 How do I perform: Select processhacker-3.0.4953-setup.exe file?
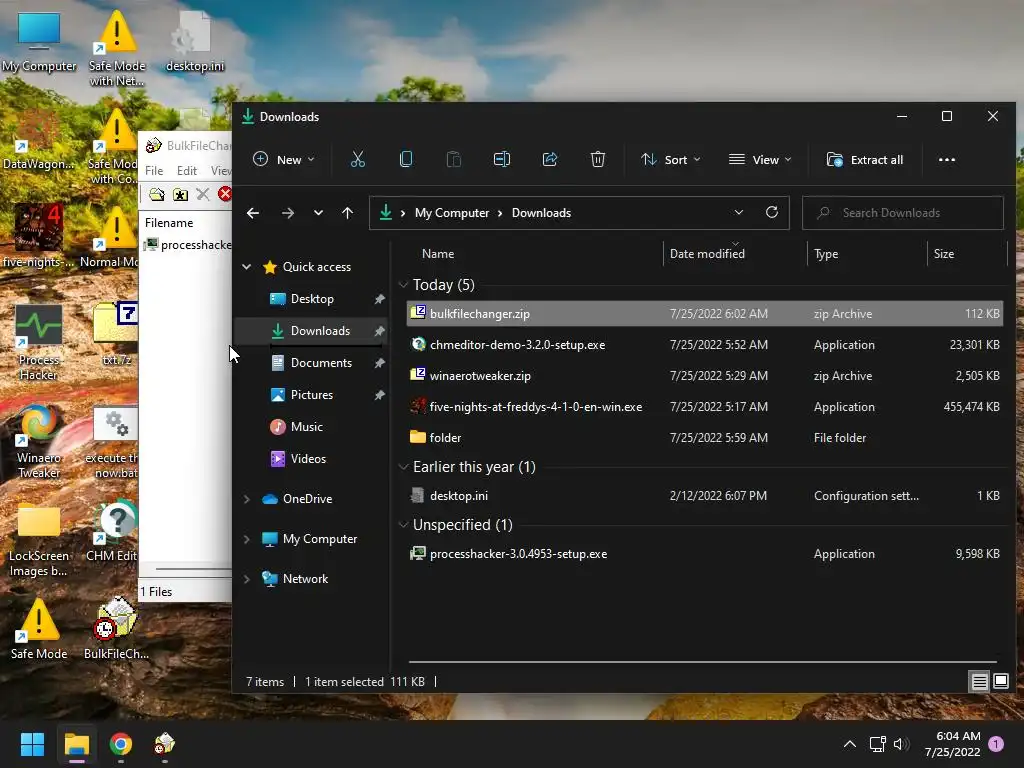click(705, 553)
